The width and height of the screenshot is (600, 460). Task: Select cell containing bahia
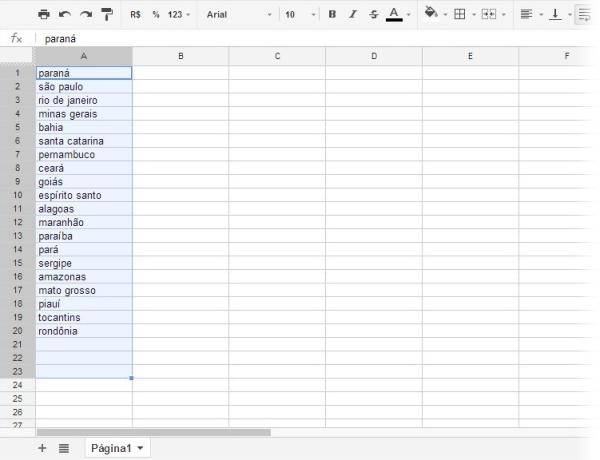(84, 127)
